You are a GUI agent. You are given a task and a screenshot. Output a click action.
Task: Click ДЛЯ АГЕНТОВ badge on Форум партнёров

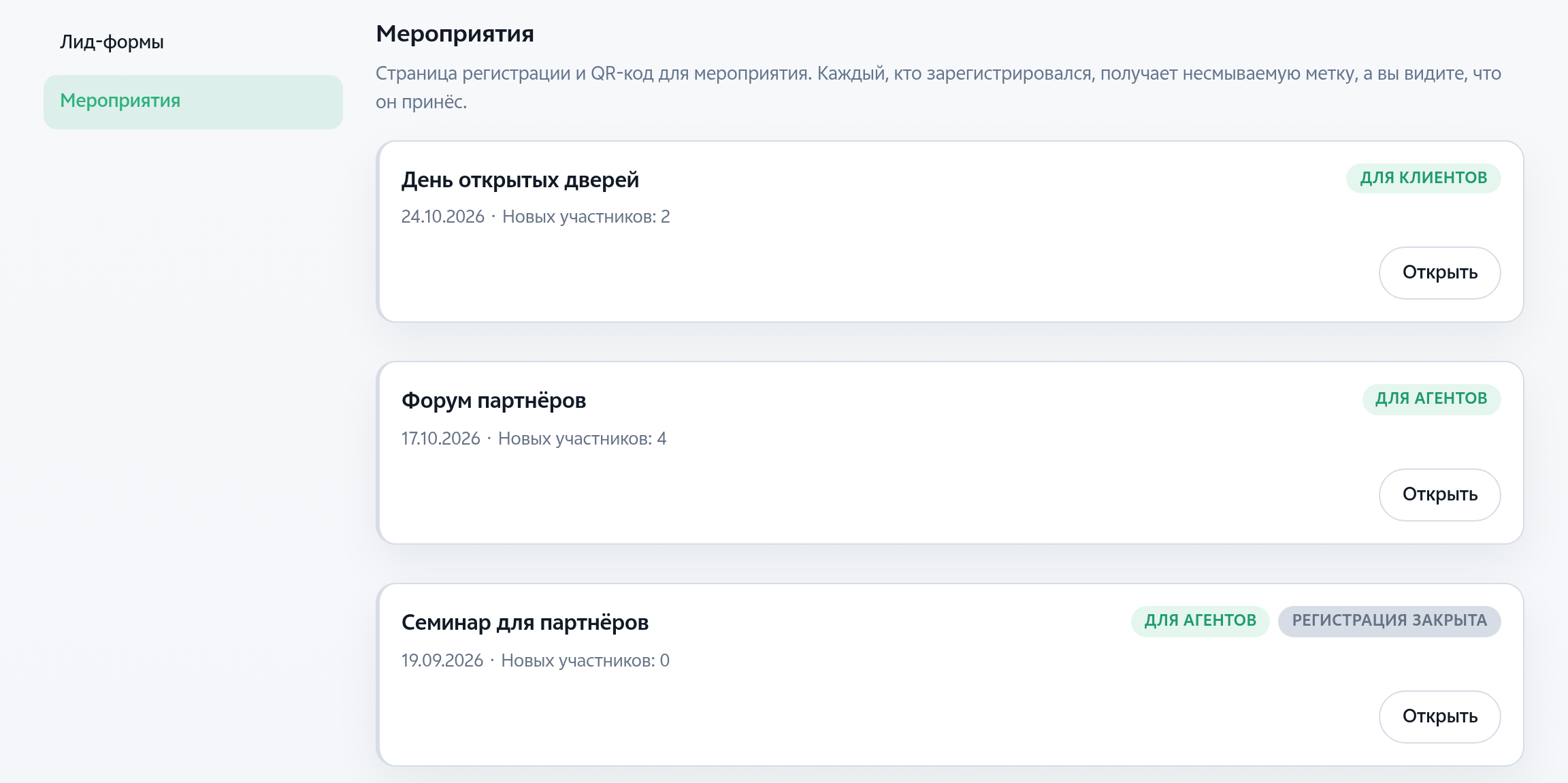pos(1431,398)
